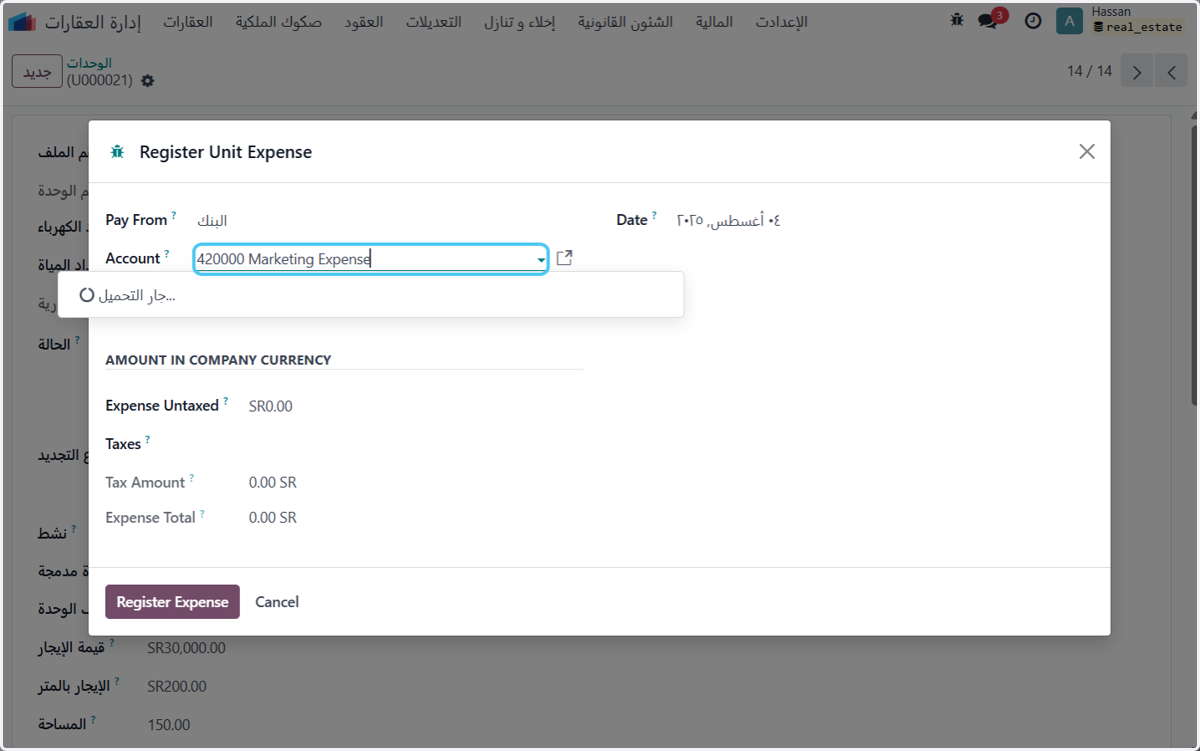Open the الوحدات breadcrumb link
This screenshot has width=1200, height=751.
click(x=89, y=63)
